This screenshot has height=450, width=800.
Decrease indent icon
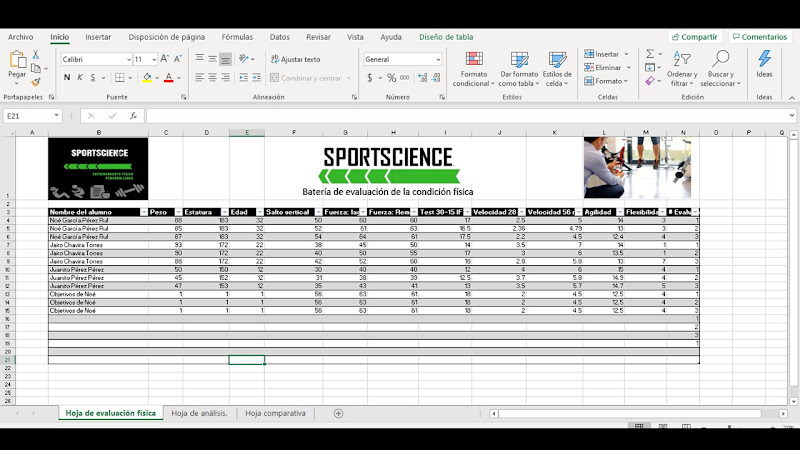click(x=244, y=78)
